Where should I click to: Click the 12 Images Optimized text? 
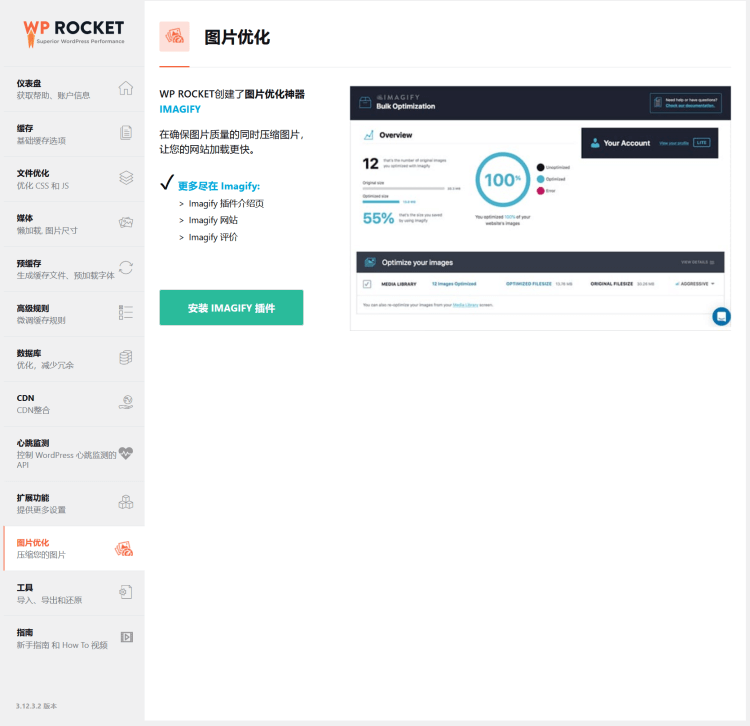point(454,284)
